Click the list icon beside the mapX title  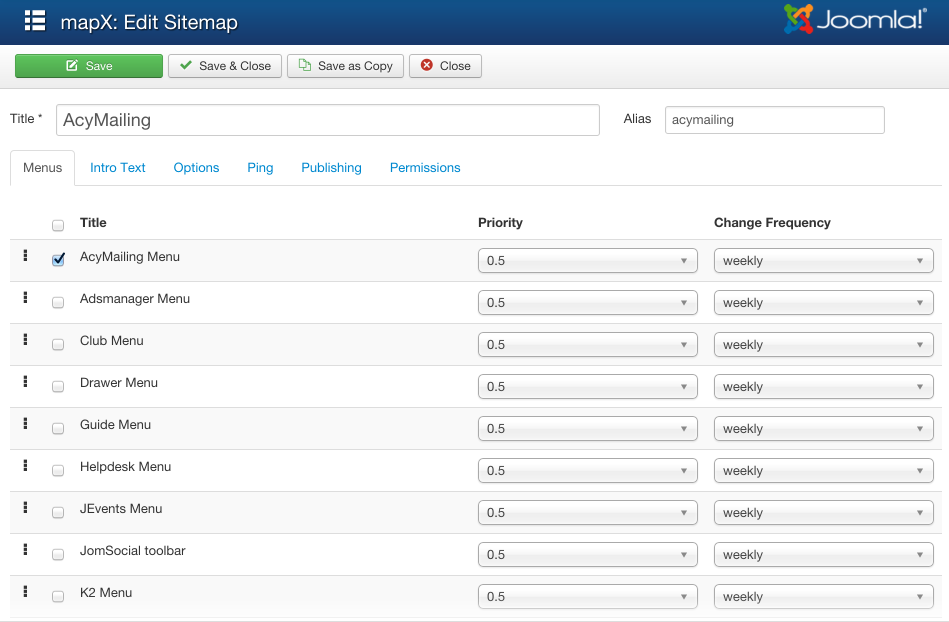click(x=35, y=21)
